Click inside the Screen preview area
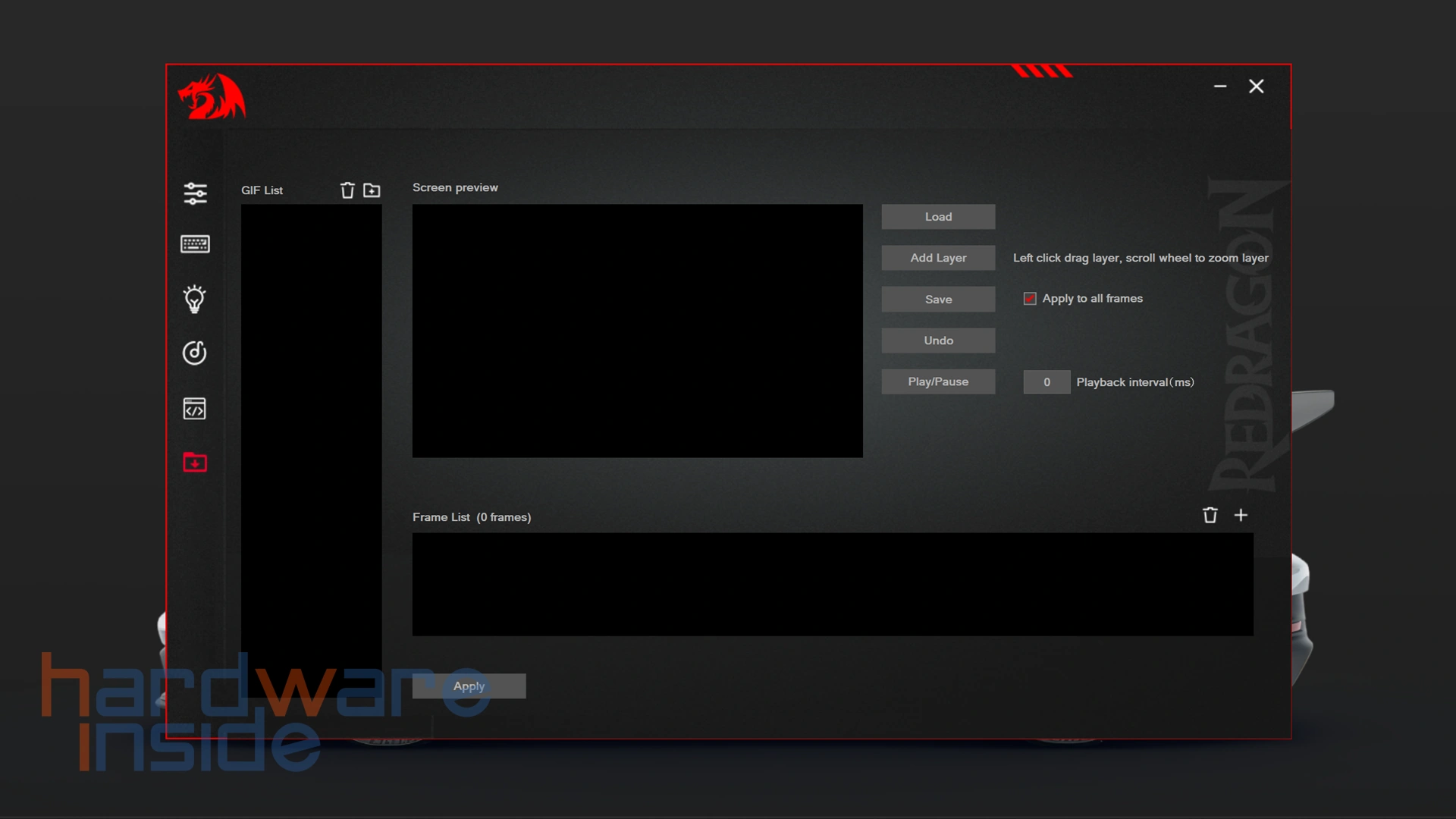The width and height of the screenshot is (1456, 819). [x=637, y=331]
